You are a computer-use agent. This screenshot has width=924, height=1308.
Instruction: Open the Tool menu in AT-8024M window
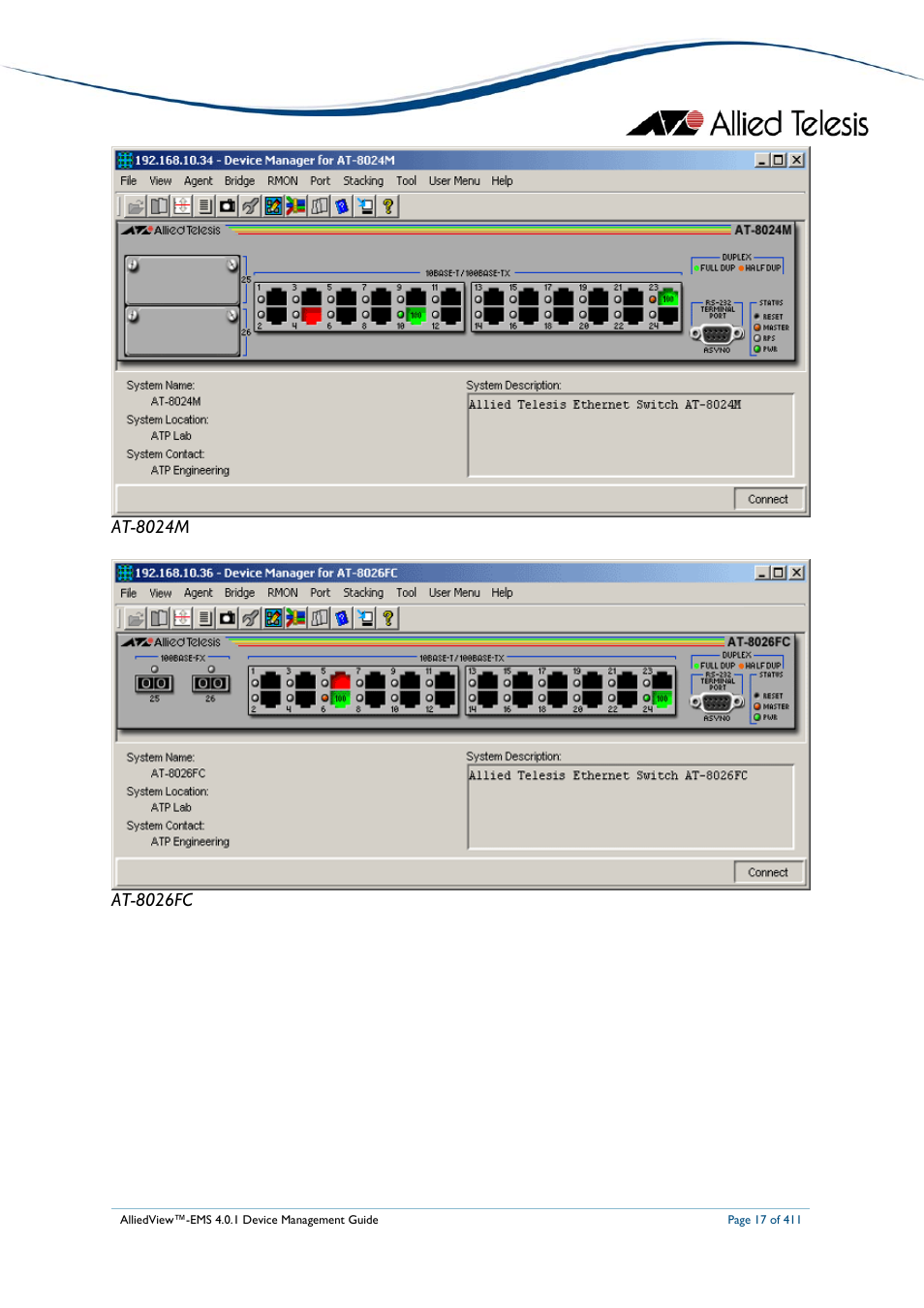(x=407, y=181)
